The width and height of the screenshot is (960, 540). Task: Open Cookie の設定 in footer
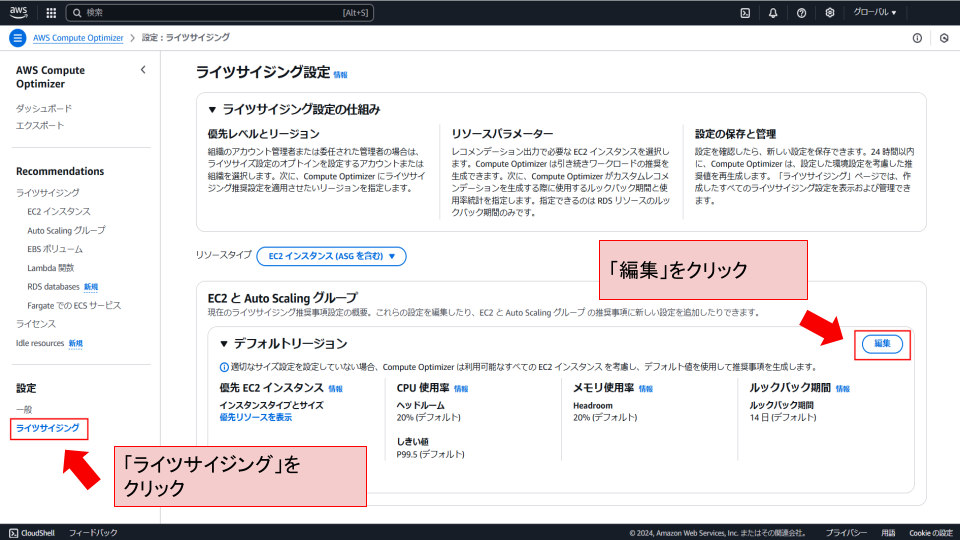(x=931, y=533)
